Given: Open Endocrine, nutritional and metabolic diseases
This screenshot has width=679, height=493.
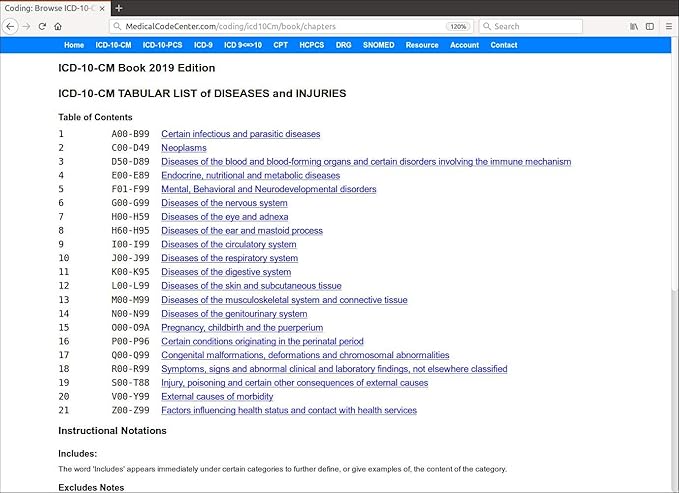Looking at the screenshot, I should (x=251, y=175).
